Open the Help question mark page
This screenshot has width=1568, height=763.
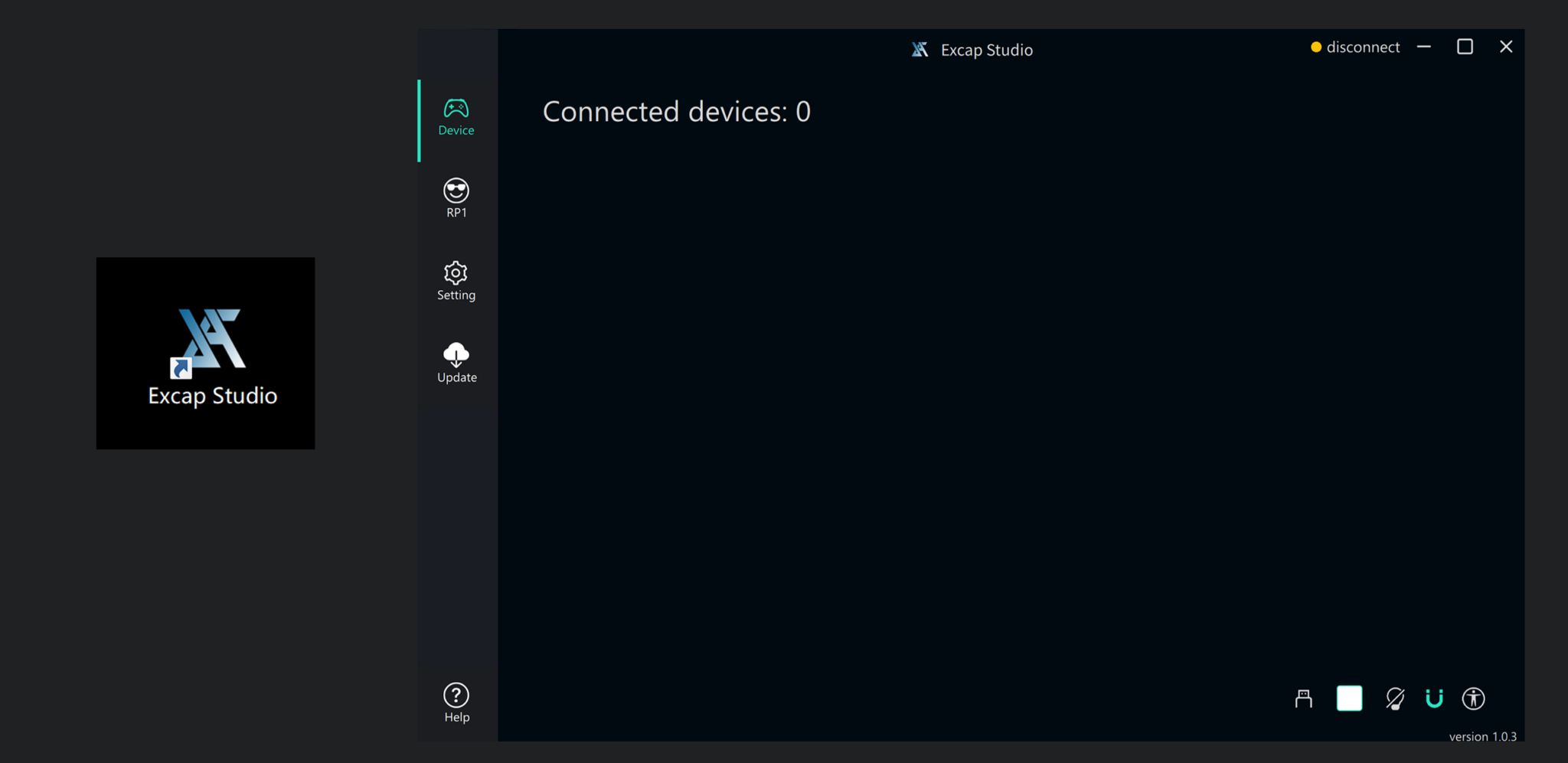pos(456,703)
